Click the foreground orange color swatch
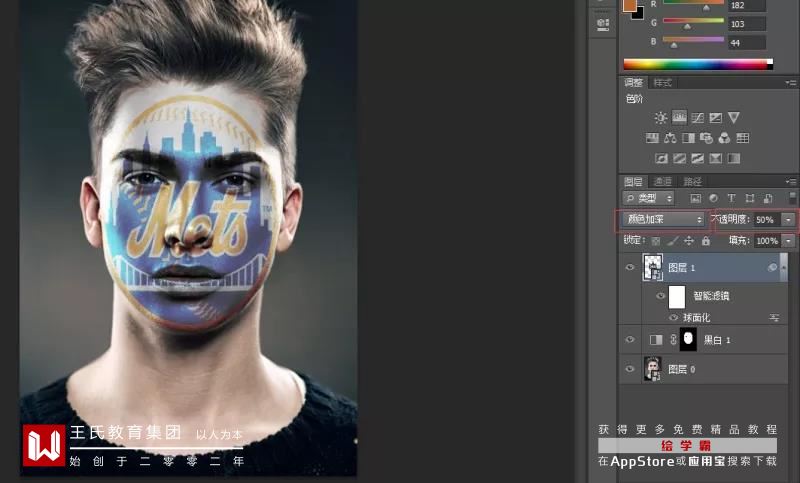The image size is (800, 483). 630,5
